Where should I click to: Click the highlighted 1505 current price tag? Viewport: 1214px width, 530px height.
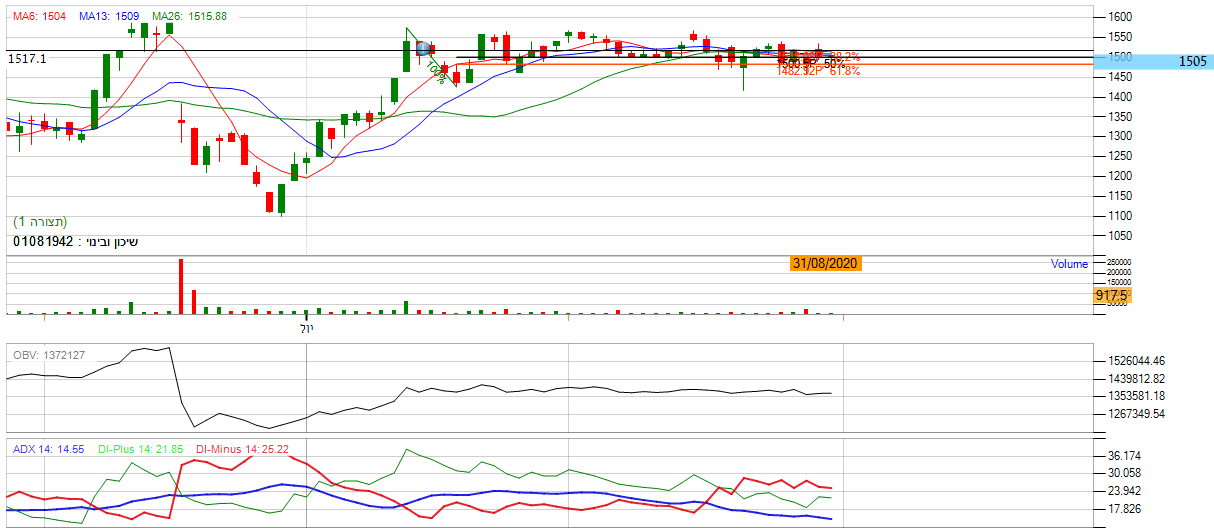(x=1192, y=62)
